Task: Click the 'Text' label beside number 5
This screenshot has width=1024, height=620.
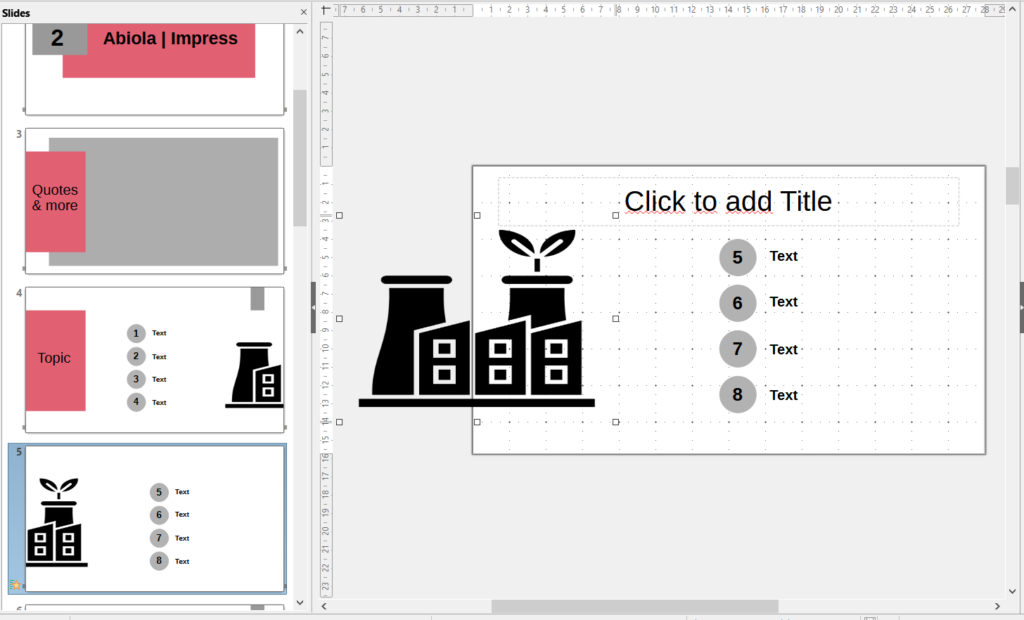Action: (783, 256)
